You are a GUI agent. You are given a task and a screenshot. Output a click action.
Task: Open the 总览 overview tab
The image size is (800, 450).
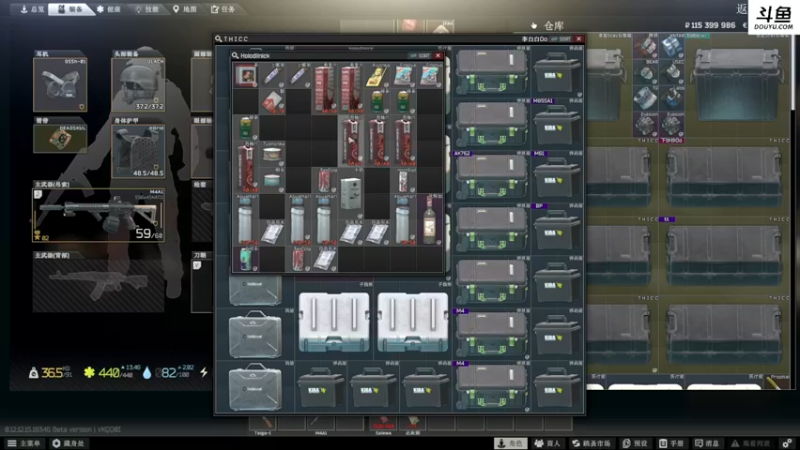coord(32,9)
